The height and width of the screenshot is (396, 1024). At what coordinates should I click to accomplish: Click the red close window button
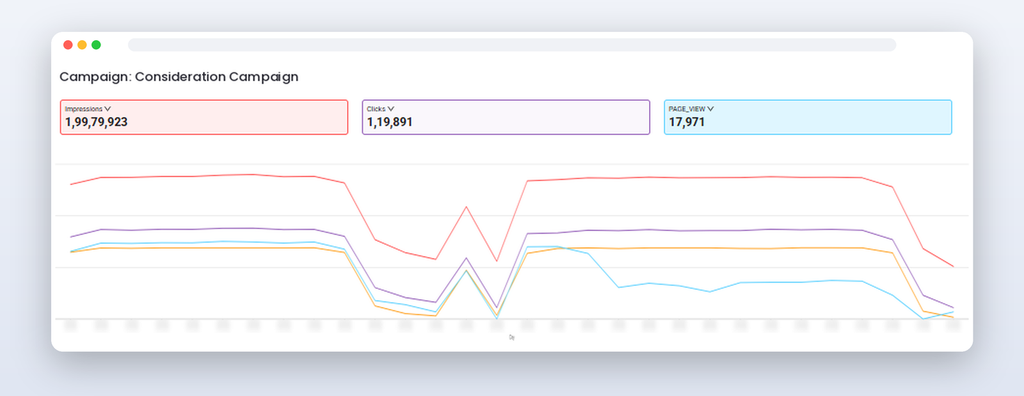coord(68,45)
